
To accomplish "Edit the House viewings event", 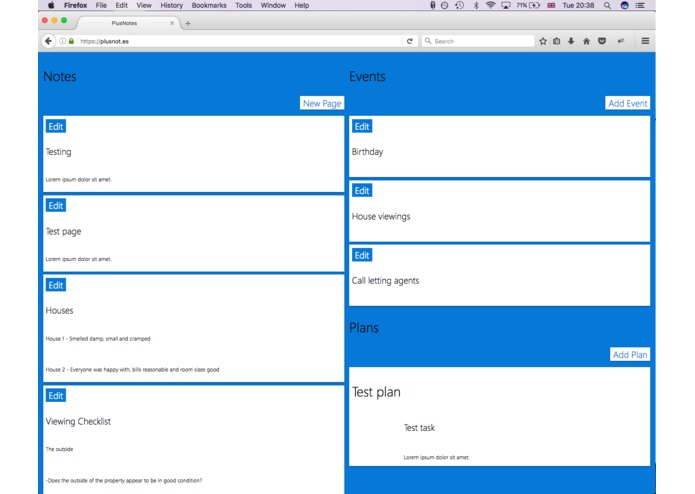I will tap(362, 191).
